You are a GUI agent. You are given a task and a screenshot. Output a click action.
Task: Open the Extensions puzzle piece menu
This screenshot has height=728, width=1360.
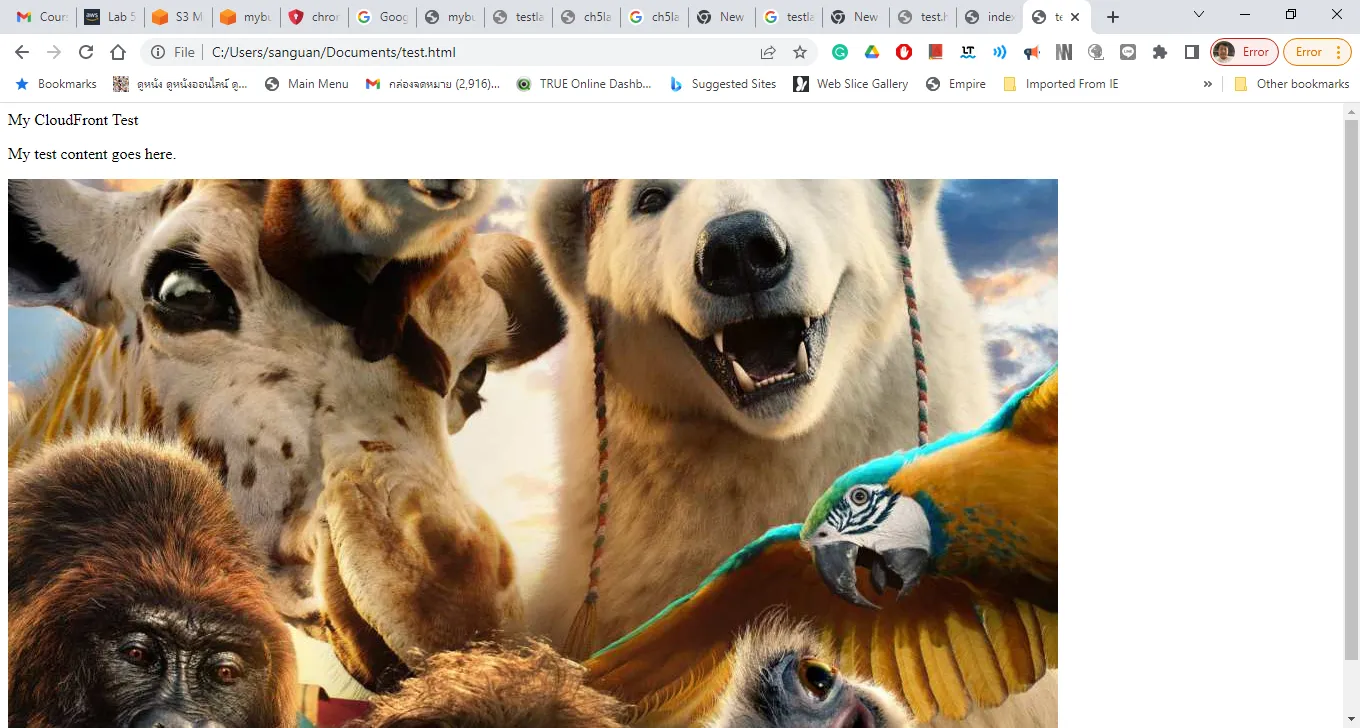(x=1160, y=52)
